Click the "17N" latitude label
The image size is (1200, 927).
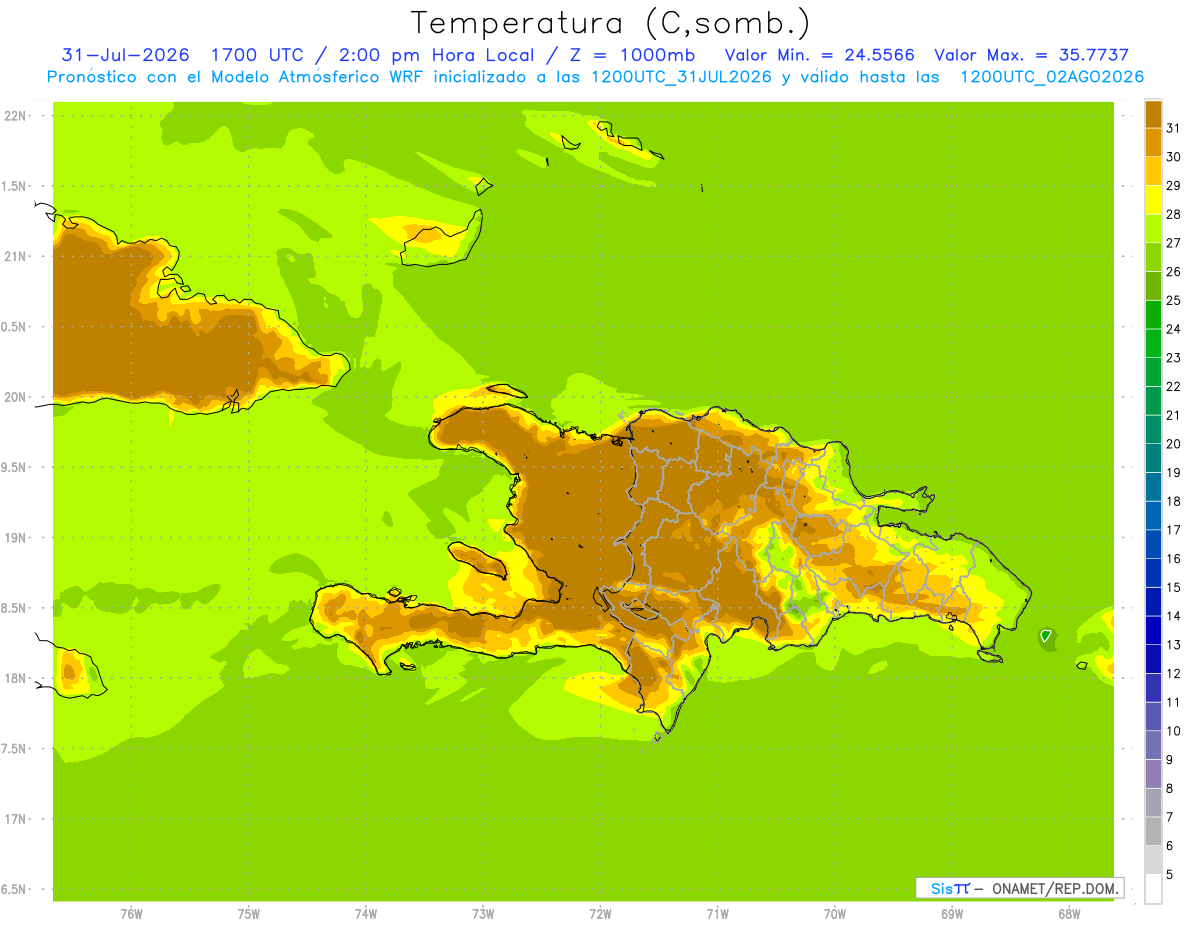point(15,819)
